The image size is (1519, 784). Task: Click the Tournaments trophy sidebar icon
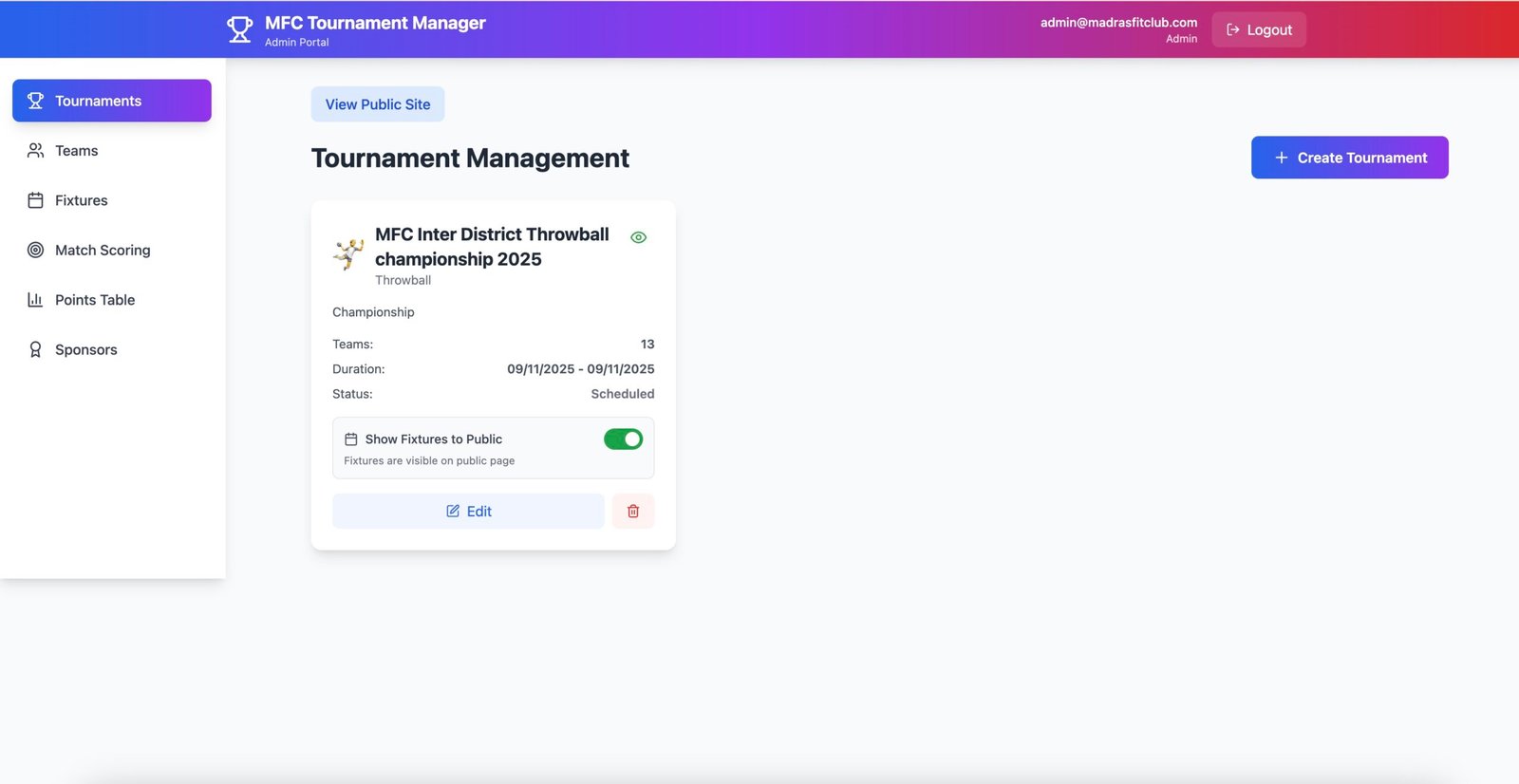click(x=35, y=101)
